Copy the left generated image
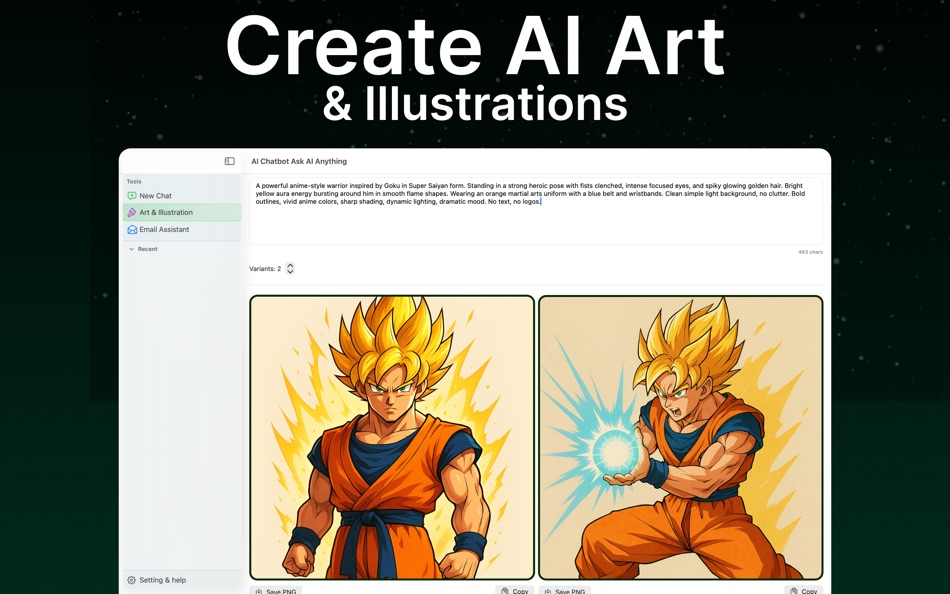The width and height of the screenshot is (950, 594). (x=514, y=590)
